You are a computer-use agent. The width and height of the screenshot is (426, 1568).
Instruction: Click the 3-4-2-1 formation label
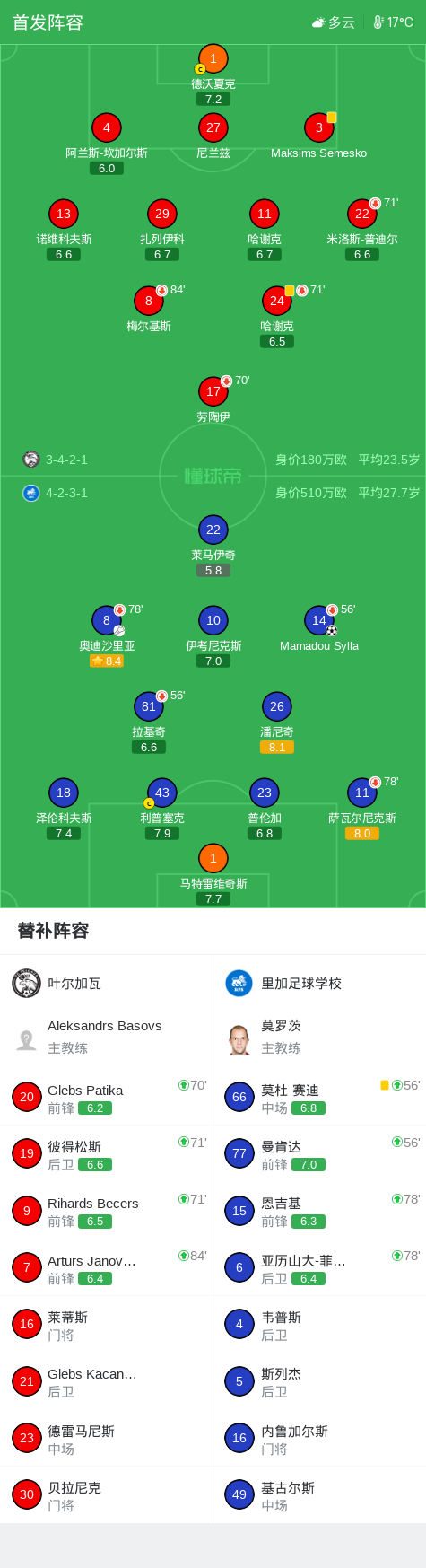pos(66,460)
